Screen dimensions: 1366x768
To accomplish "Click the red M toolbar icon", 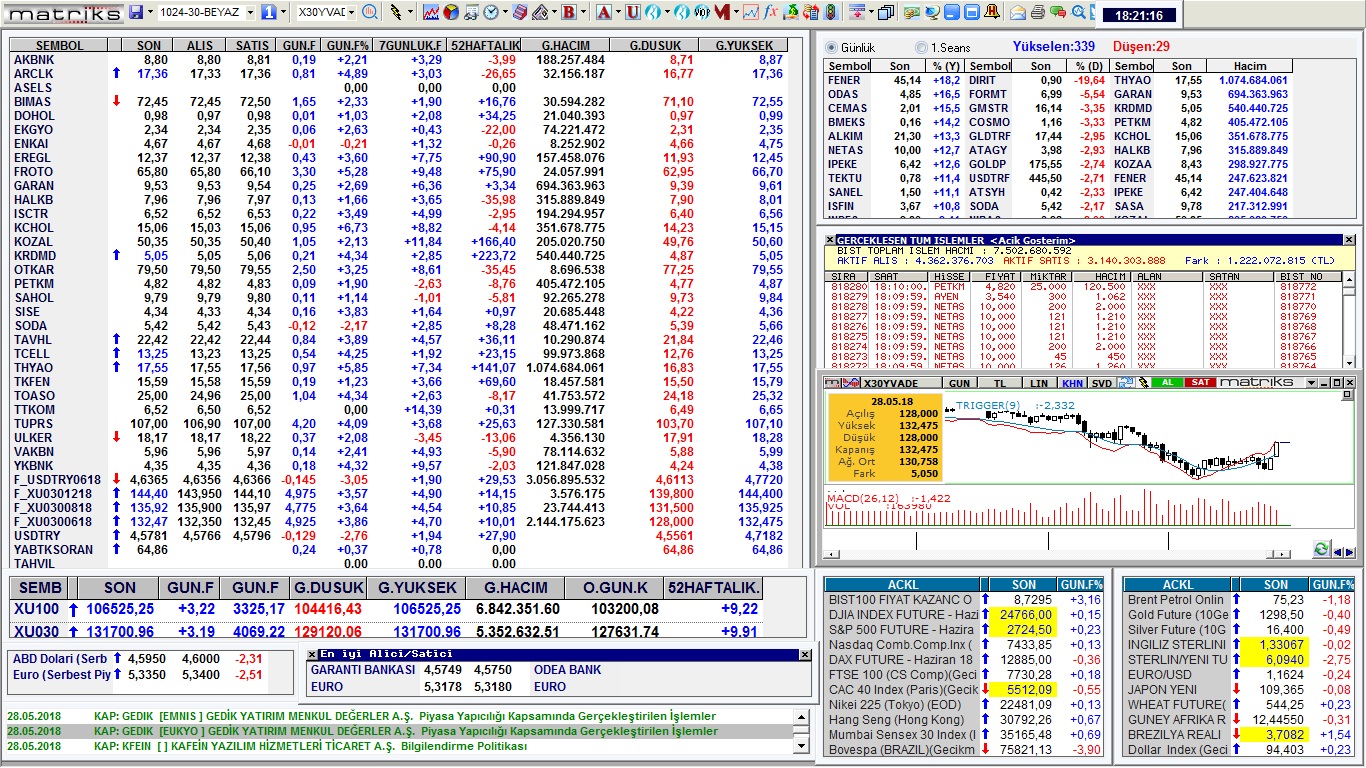I will click(722, 12).
